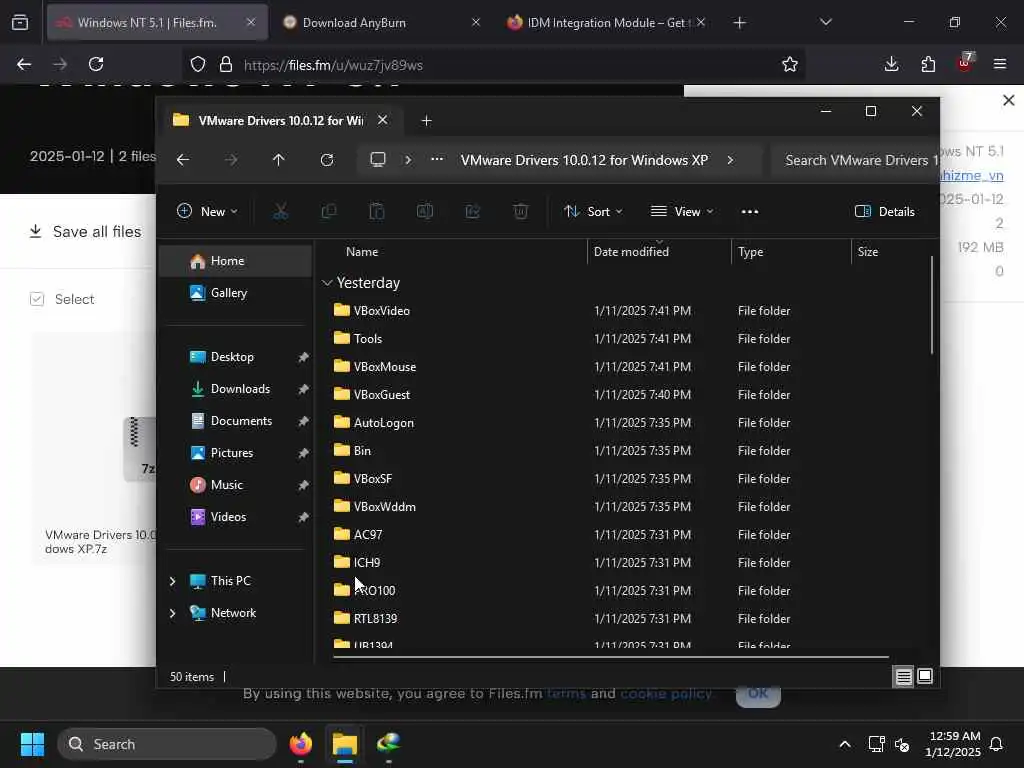
Task: Open the New dropdown in Explorer
Action: coord(208,212)
